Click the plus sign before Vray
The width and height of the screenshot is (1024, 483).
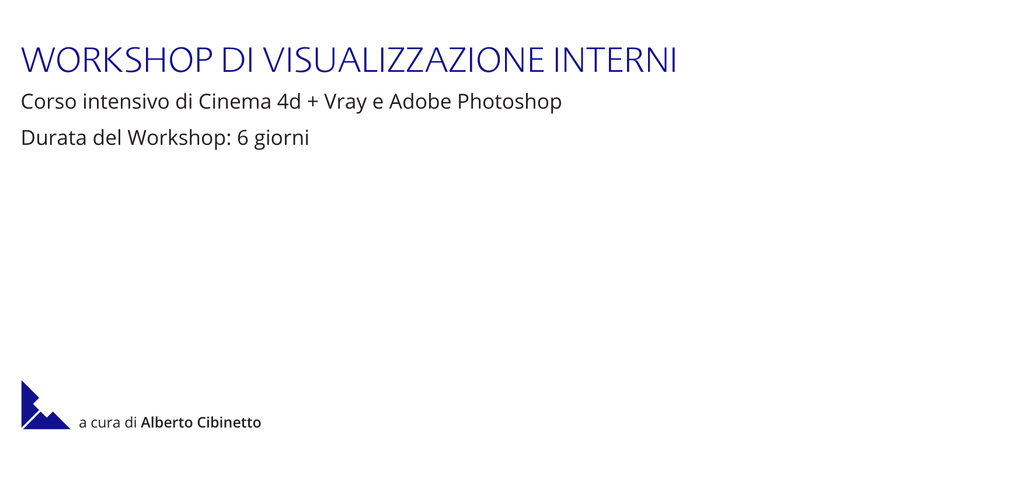312,103
